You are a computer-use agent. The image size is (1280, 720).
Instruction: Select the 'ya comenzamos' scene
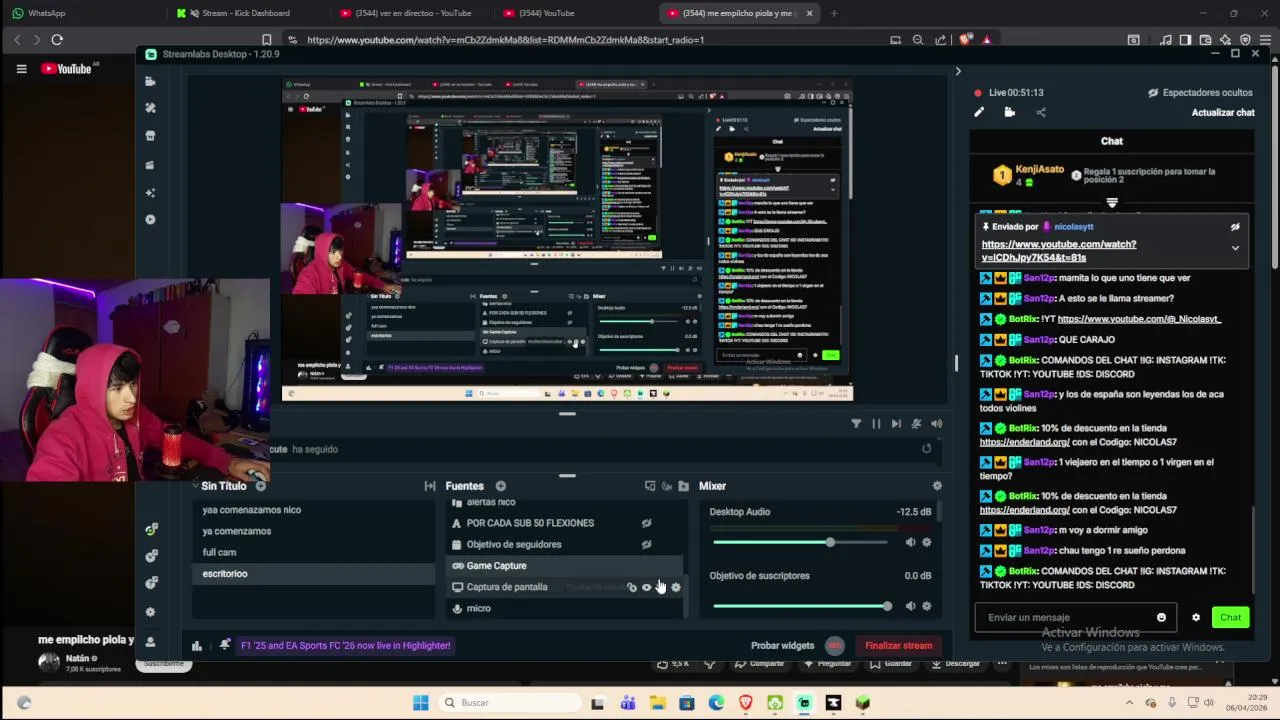click(x=312, y=531)
